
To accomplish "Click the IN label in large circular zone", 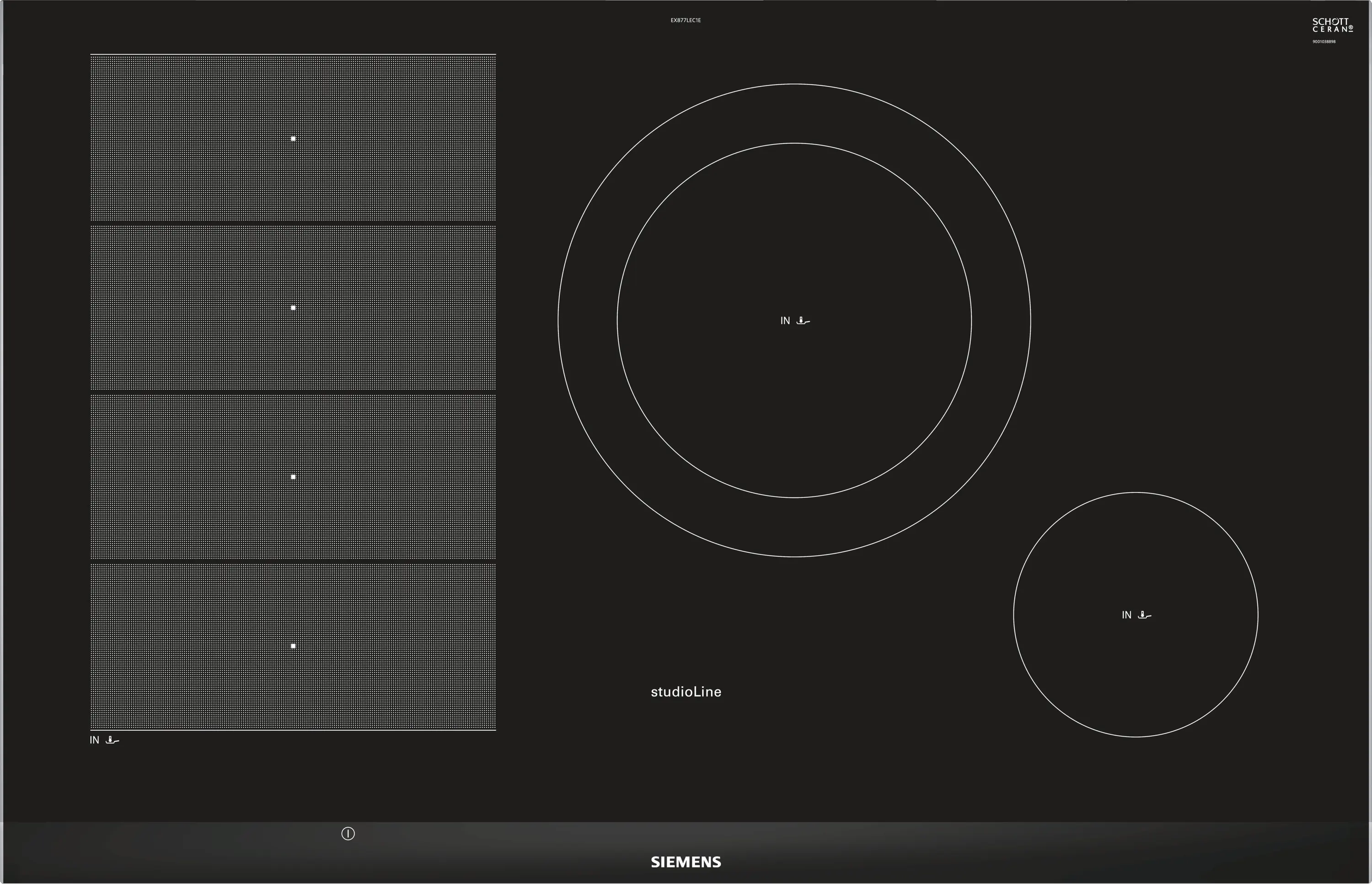I will coord(785,321).
